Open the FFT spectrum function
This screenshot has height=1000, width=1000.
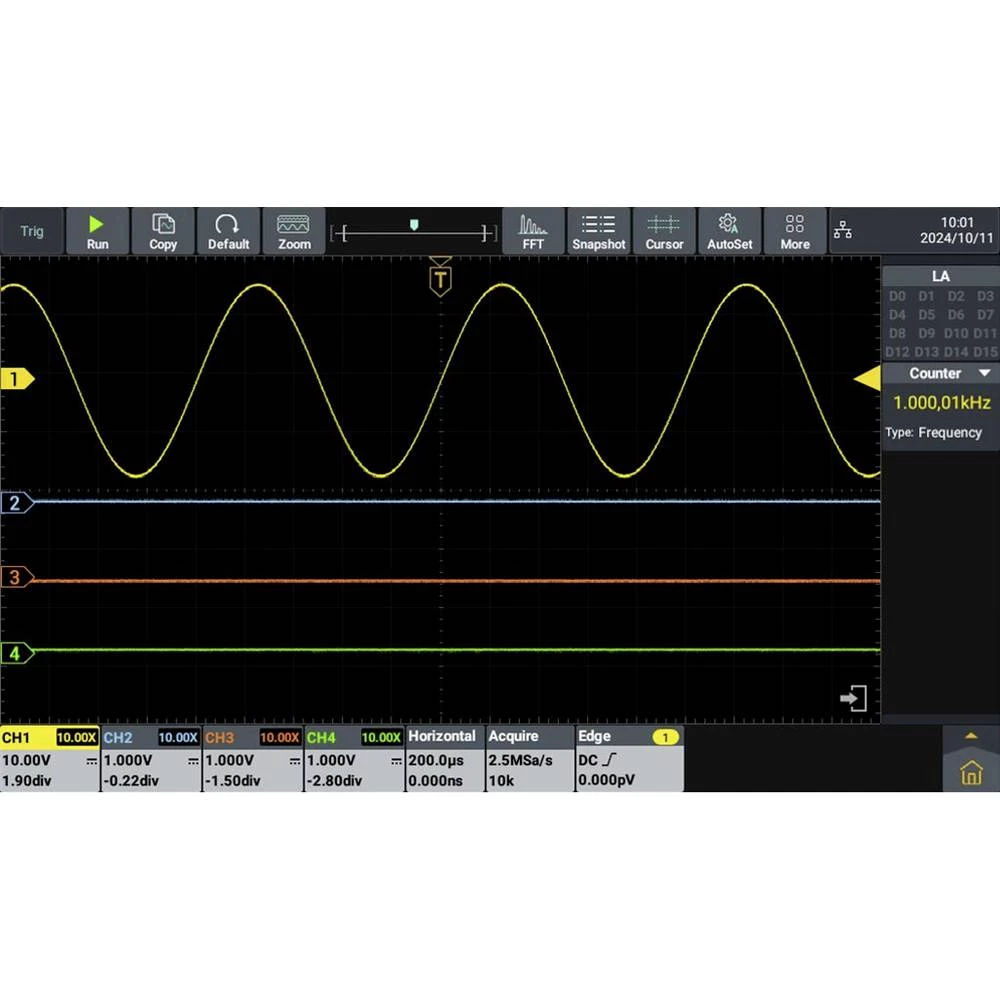pyautogui.click(x=533, y=231)
